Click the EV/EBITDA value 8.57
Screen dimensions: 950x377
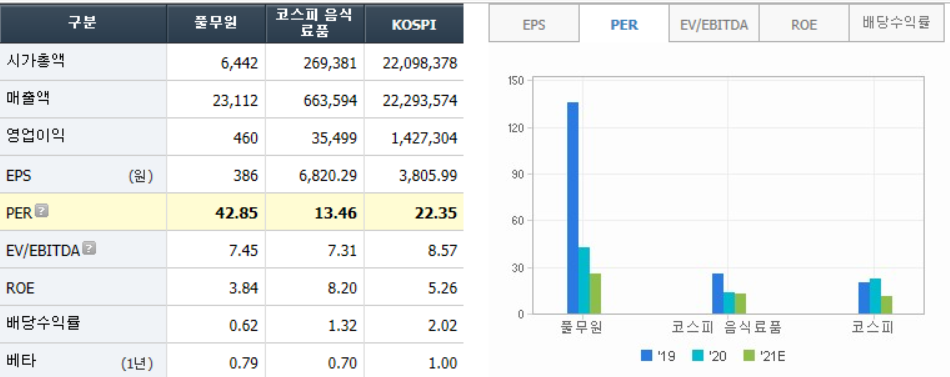point(443,250)
